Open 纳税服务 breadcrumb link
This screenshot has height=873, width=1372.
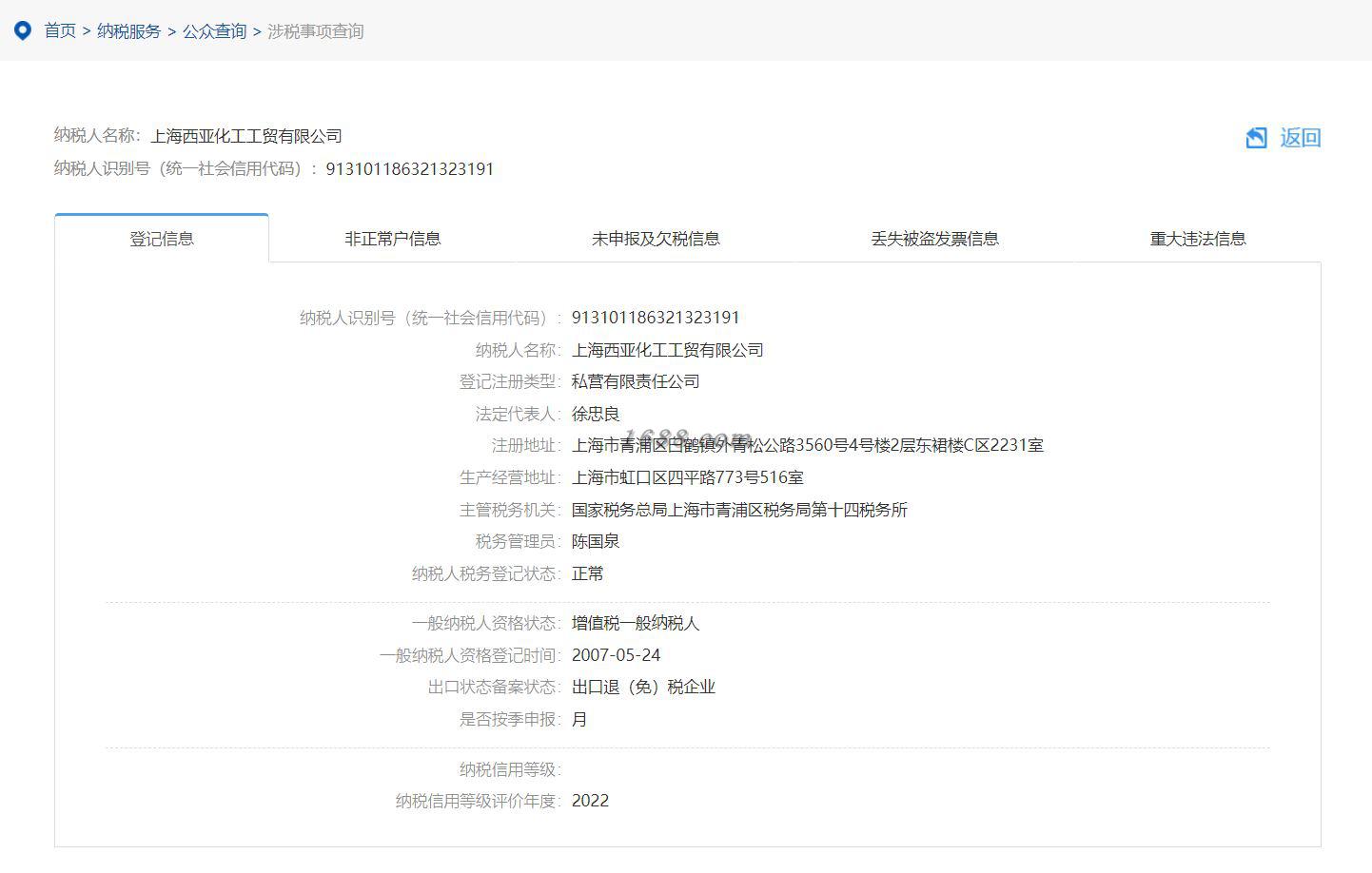pos(128,31)
